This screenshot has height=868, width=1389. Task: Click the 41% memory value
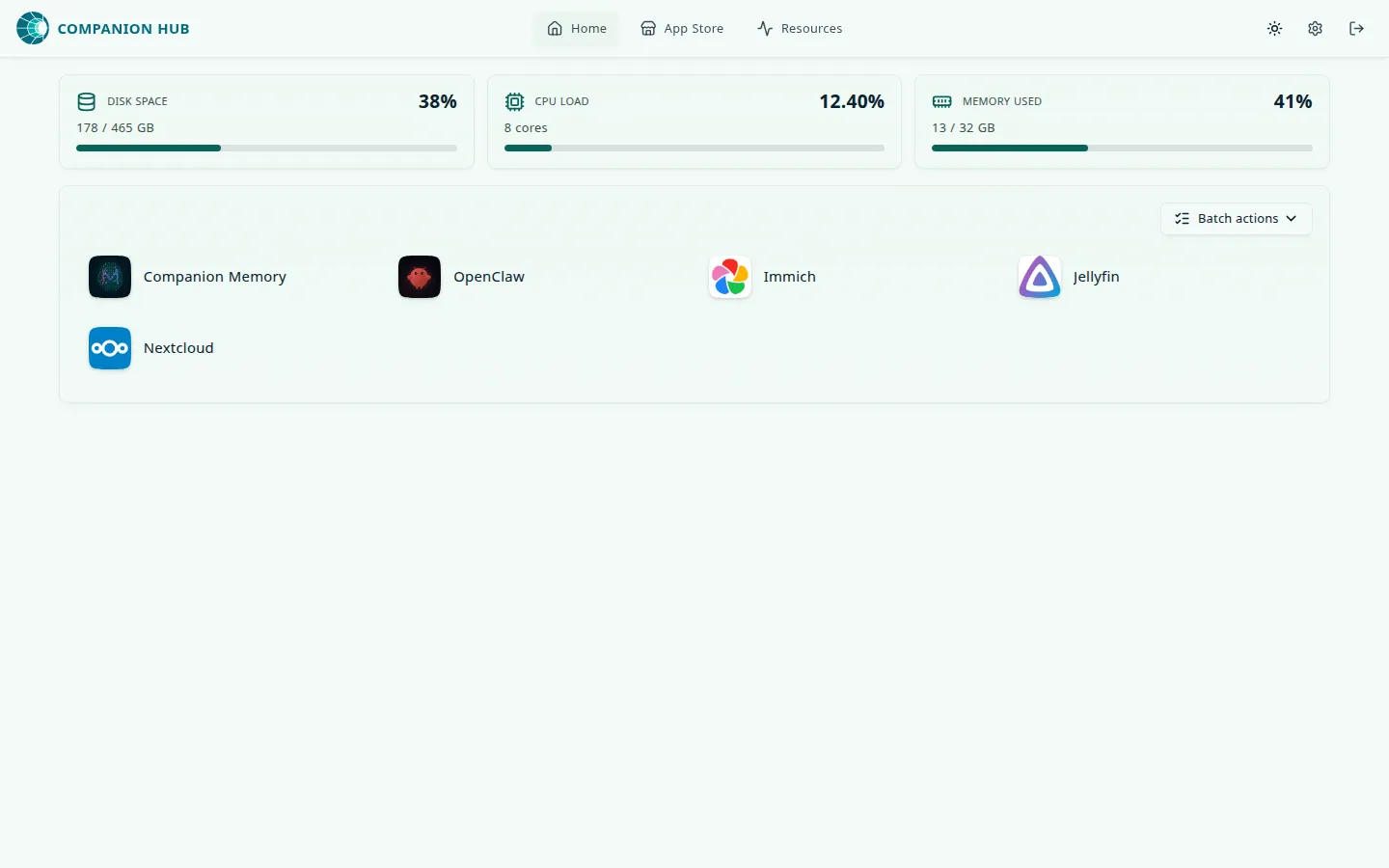point(1293,101)
